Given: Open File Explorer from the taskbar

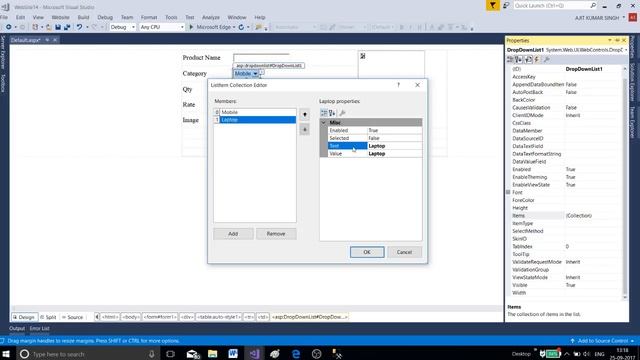Looking at the screenshot, I should (212, 353).
